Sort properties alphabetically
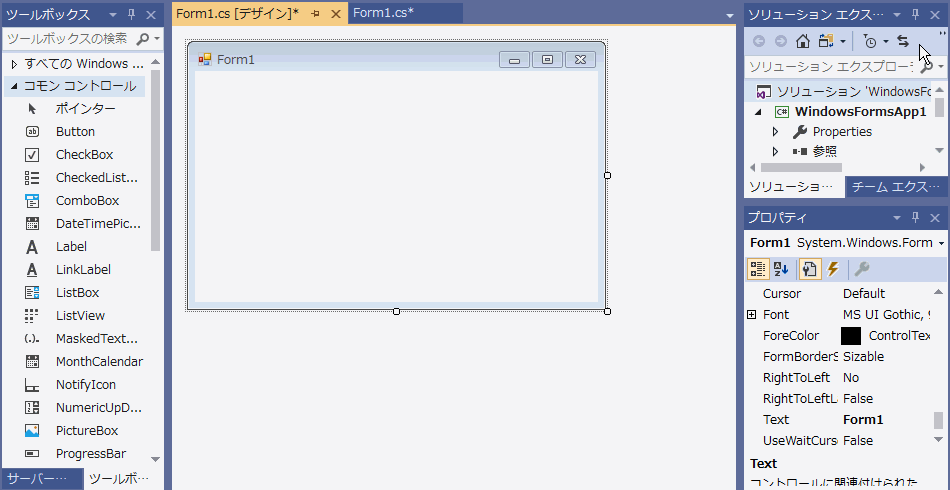This screenshot has height=490, width=950. tap(781, 269)
